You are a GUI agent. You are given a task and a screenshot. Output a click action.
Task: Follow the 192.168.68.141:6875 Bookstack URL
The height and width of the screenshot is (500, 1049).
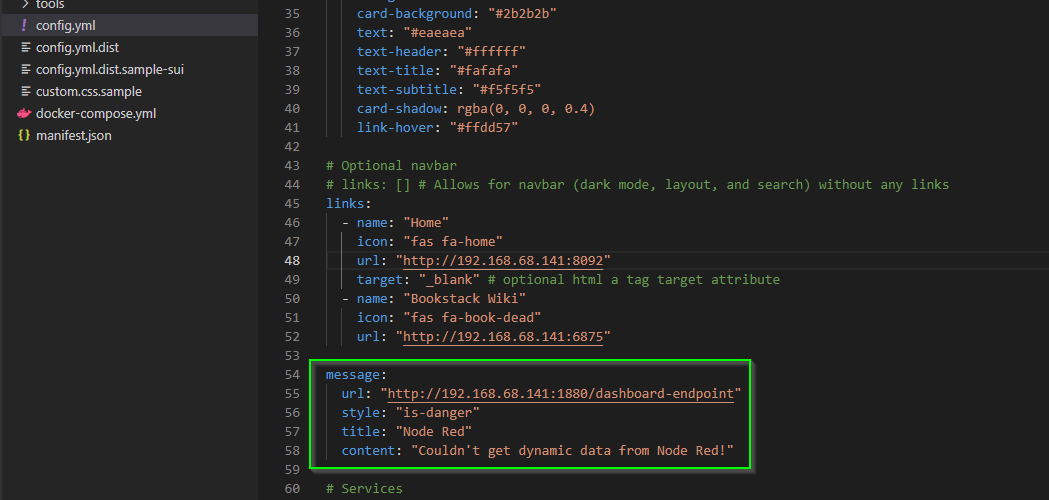coord(503,336)
